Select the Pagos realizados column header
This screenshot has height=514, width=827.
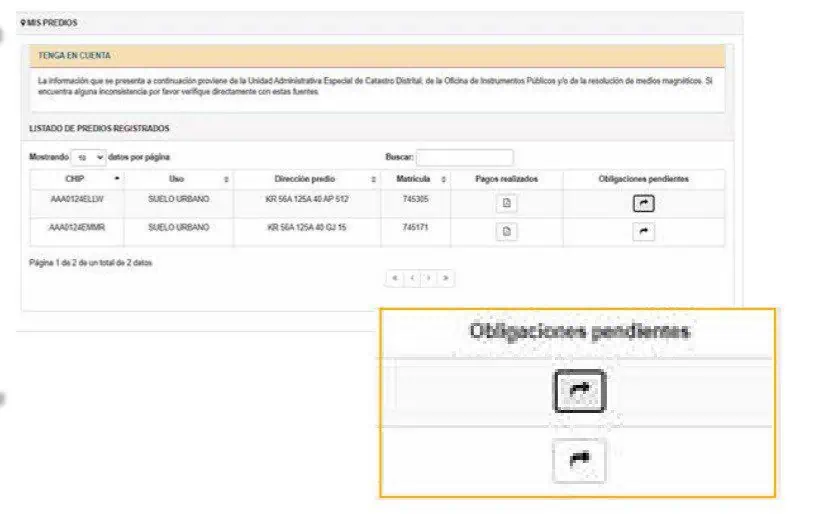tap(506, 179)
